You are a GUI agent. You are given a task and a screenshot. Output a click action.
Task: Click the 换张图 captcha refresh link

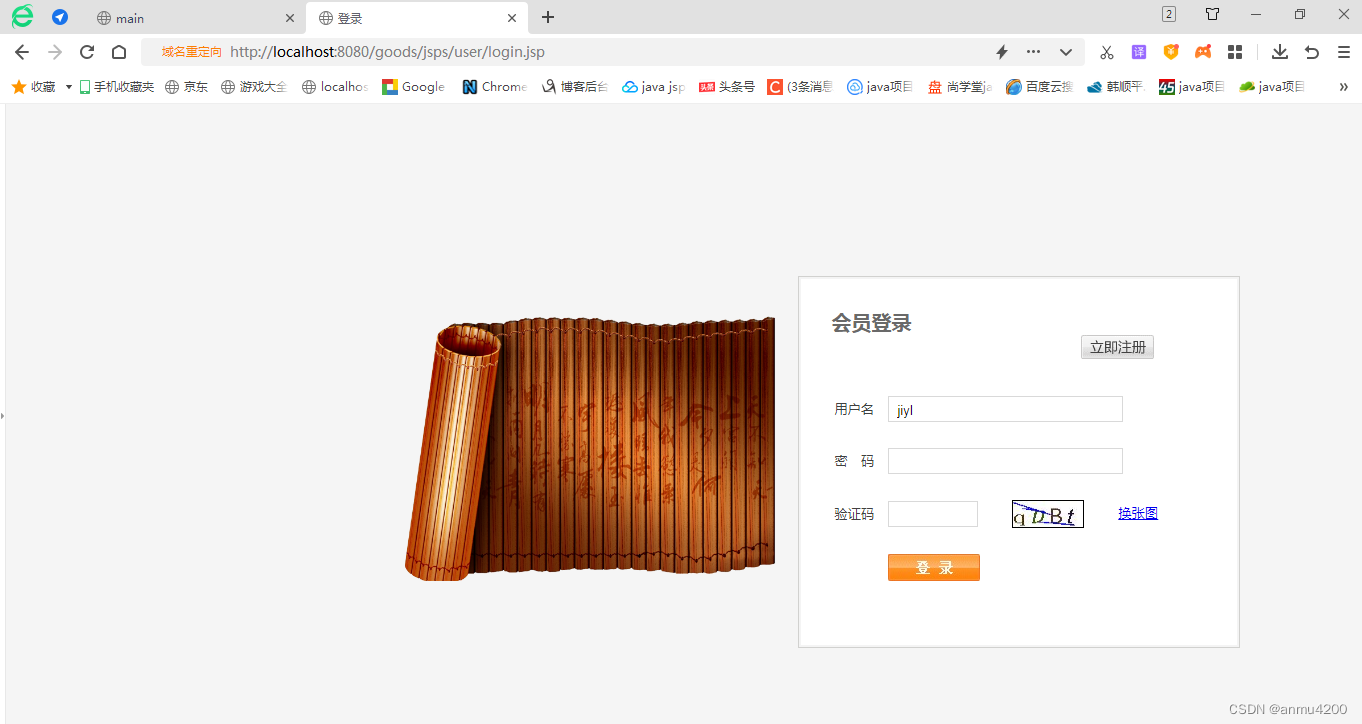[1138, 512]
